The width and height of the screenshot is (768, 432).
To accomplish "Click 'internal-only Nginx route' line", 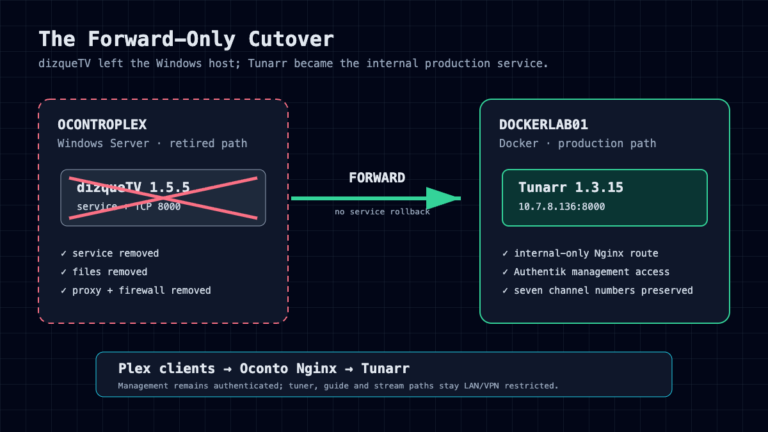I will 586,253.
